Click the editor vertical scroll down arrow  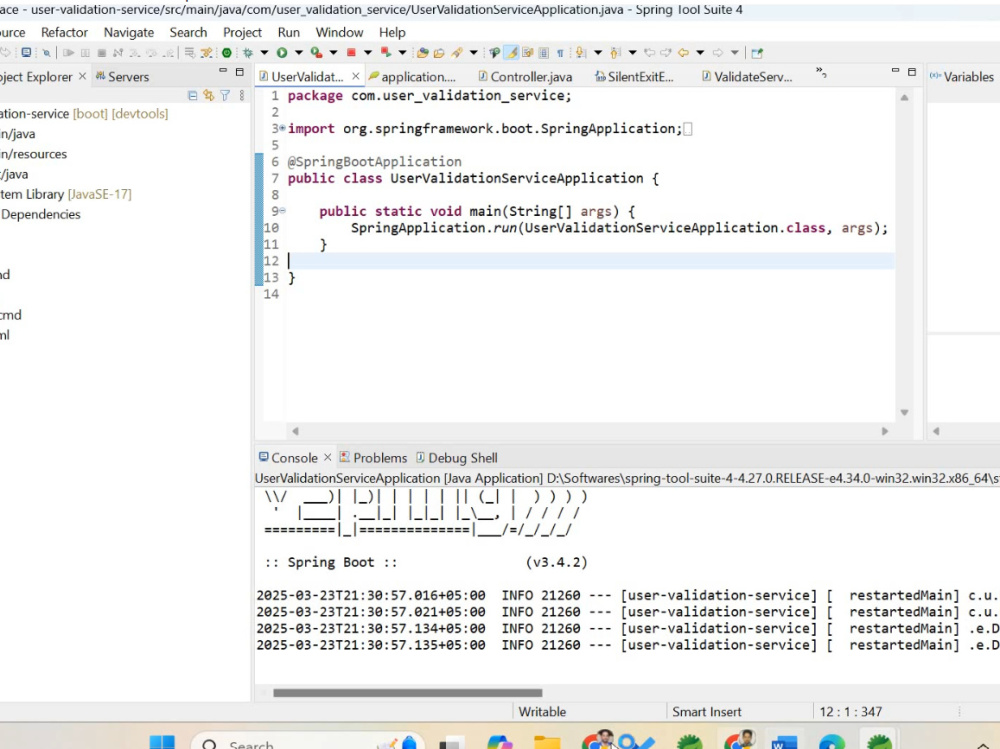click(x=904, y=412)
